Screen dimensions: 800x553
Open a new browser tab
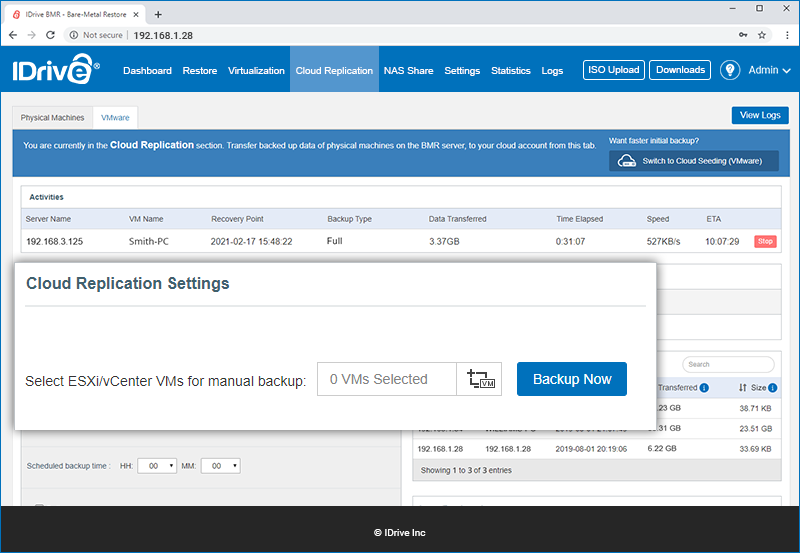(158, 14)
